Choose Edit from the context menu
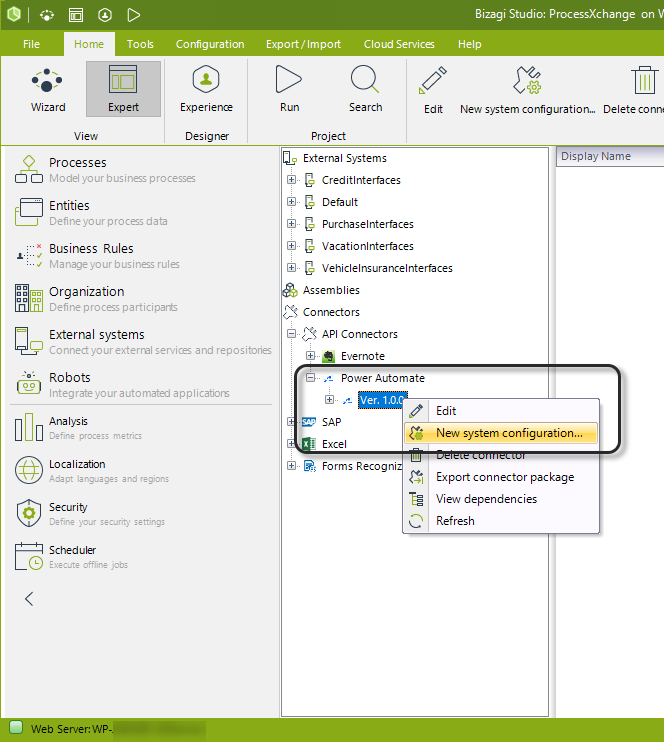This screenshot has height=742, width=664. [501, 411]
